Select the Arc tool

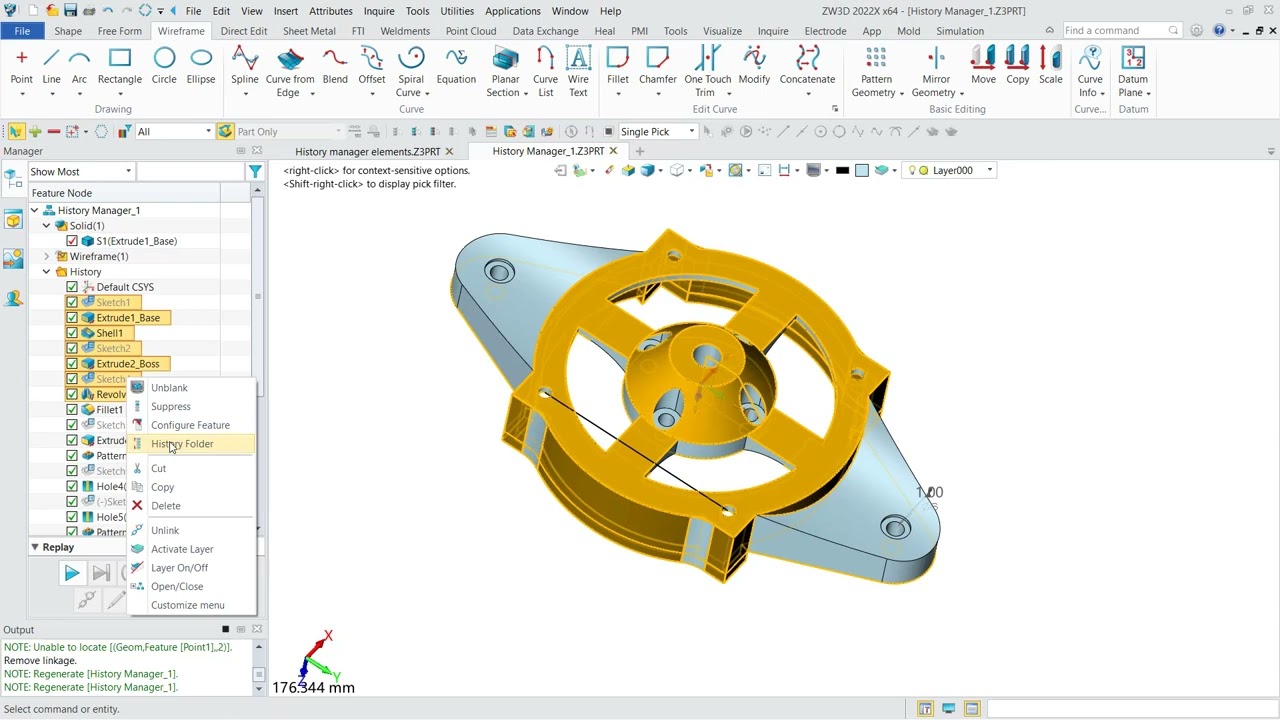(79, 66)
